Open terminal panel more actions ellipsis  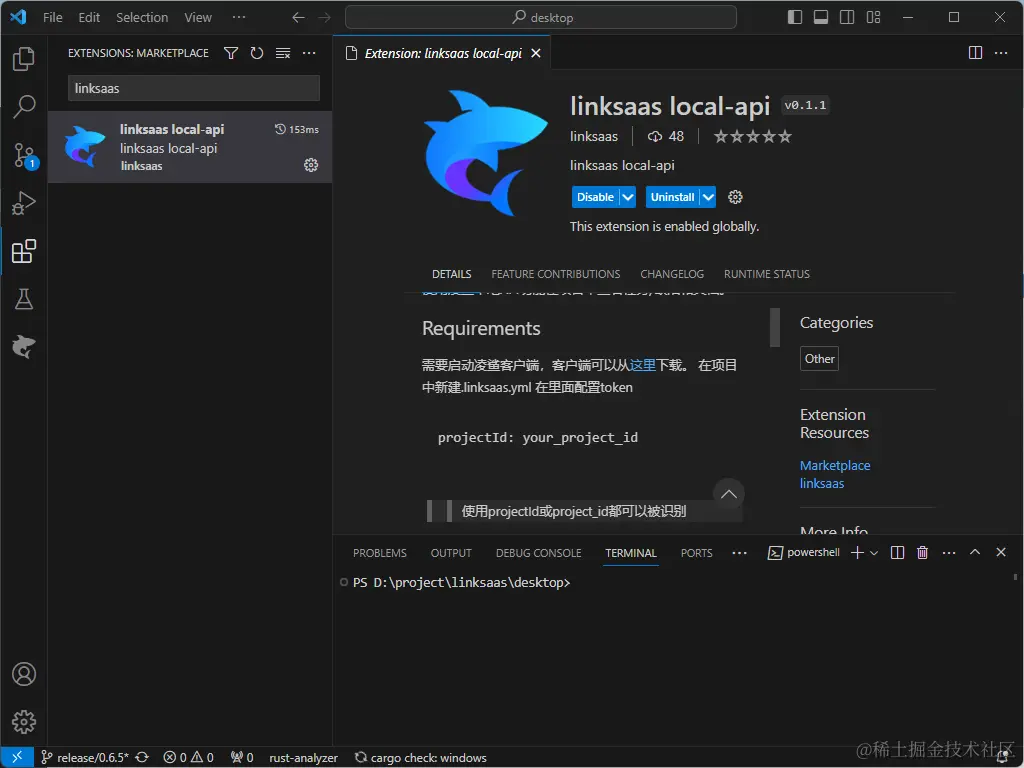[949, 552]
